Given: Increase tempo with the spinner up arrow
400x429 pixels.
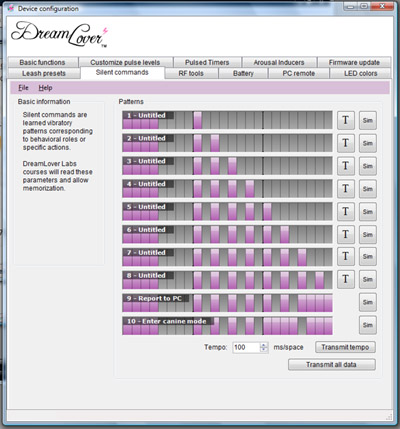Looking at the screenshot, I should (x=264, y=345).
